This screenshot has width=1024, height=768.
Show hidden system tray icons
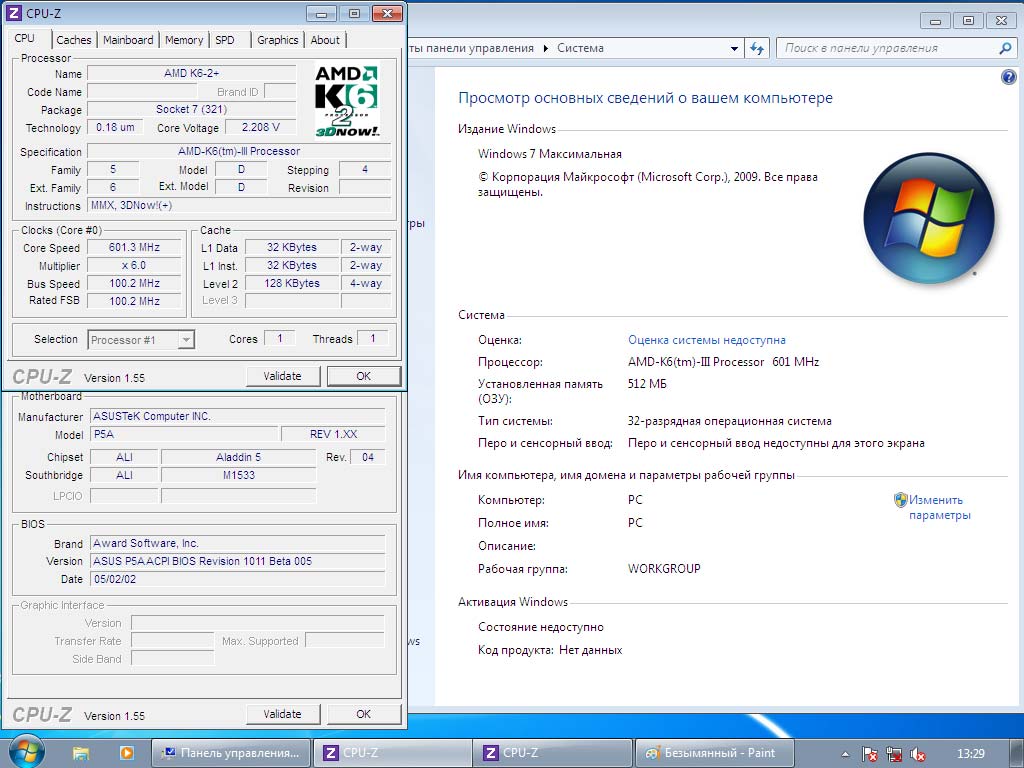(x=846, y=754)
